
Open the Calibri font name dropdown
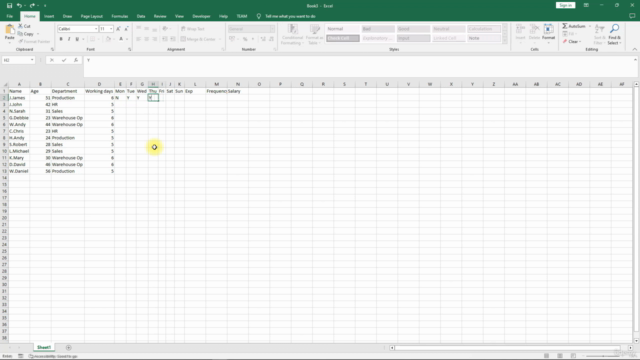pos(96,29)
